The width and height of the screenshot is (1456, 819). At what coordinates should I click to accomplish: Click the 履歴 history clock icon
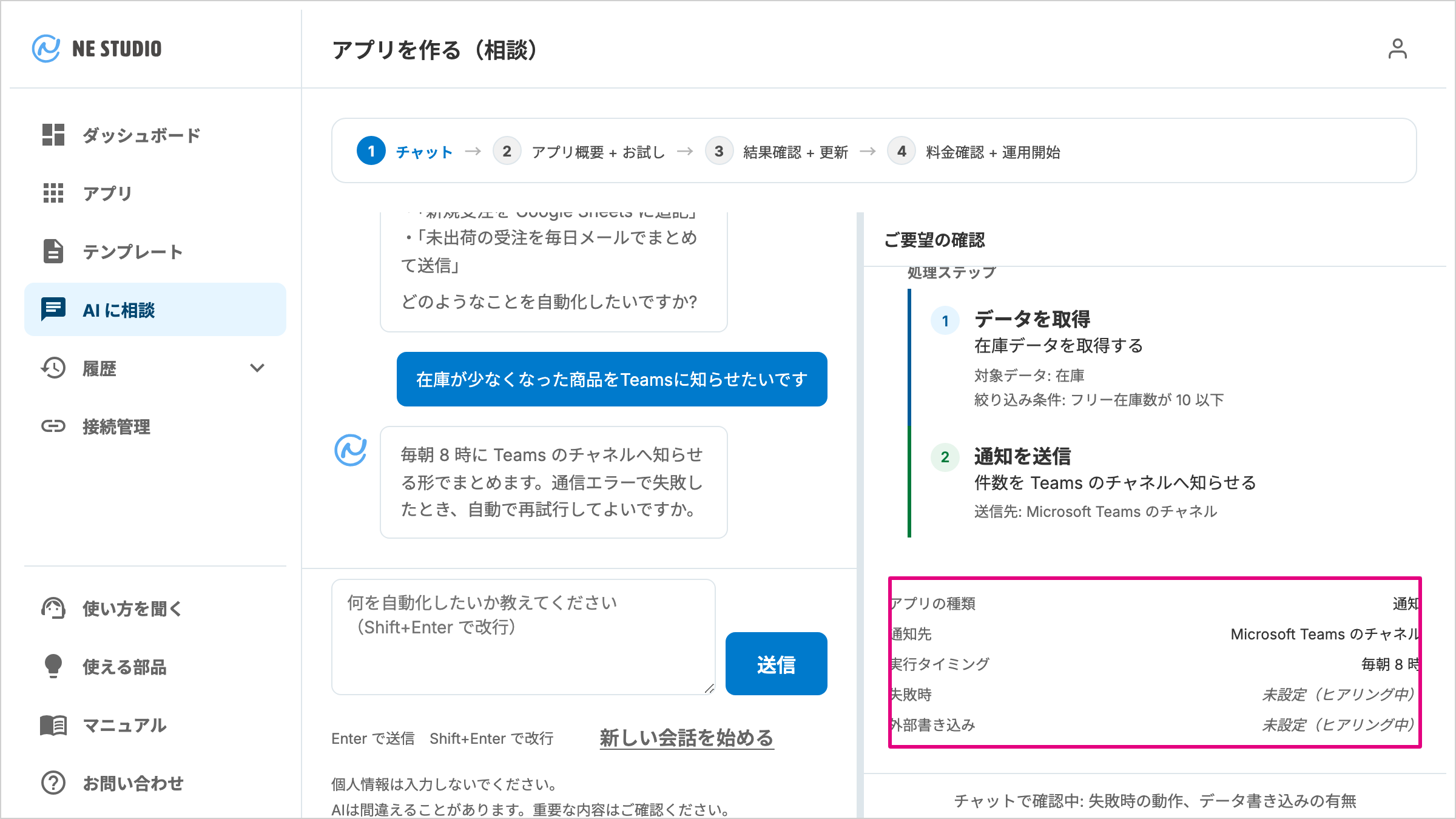[x=53, y=368]
